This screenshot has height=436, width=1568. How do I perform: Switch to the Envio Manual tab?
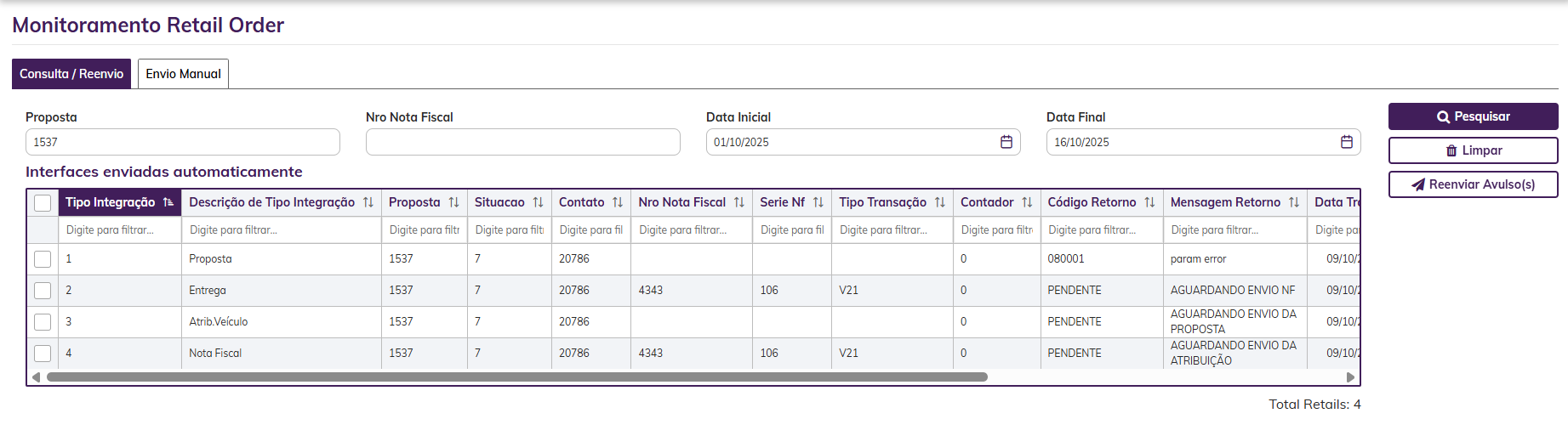(x=183, y=74)
